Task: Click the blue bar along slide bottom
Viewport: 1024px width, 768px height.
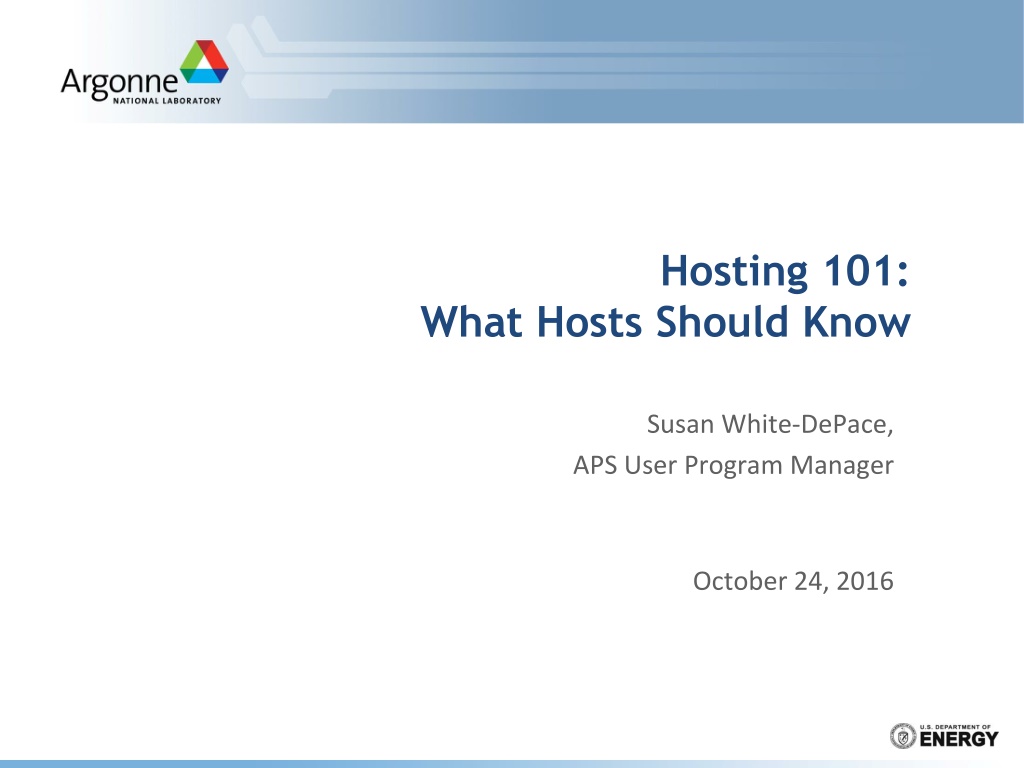Action: (x=512, y=763)
